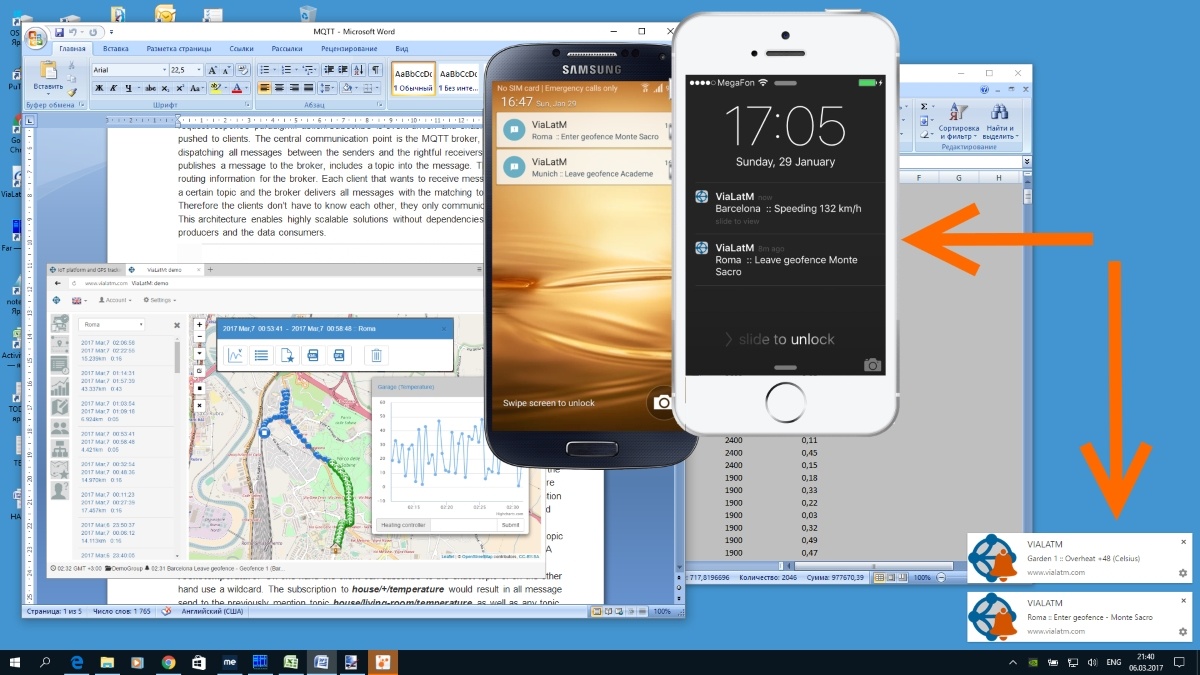Click the track chart icon in popup
This screenshot has height=675, width=1200.
pyautogui.click(x=235, y=355)
